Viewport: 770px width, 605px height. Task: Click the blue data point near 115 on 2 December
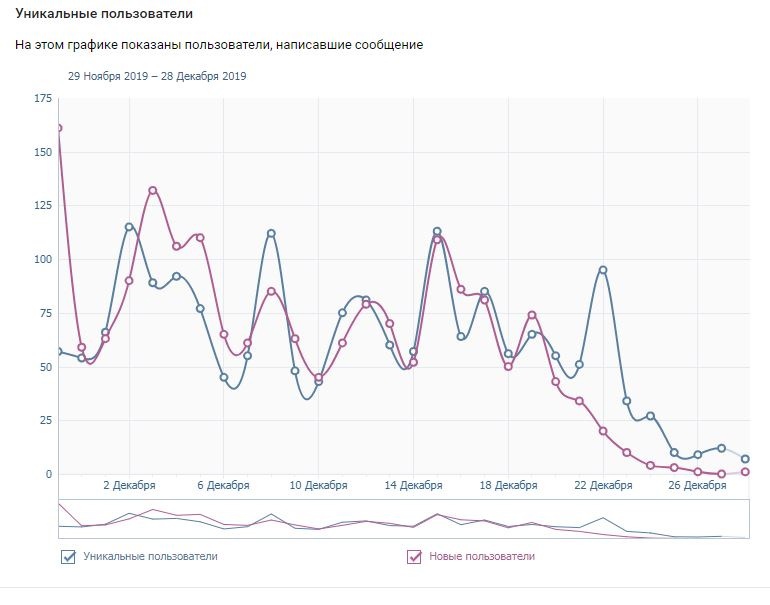129,227
